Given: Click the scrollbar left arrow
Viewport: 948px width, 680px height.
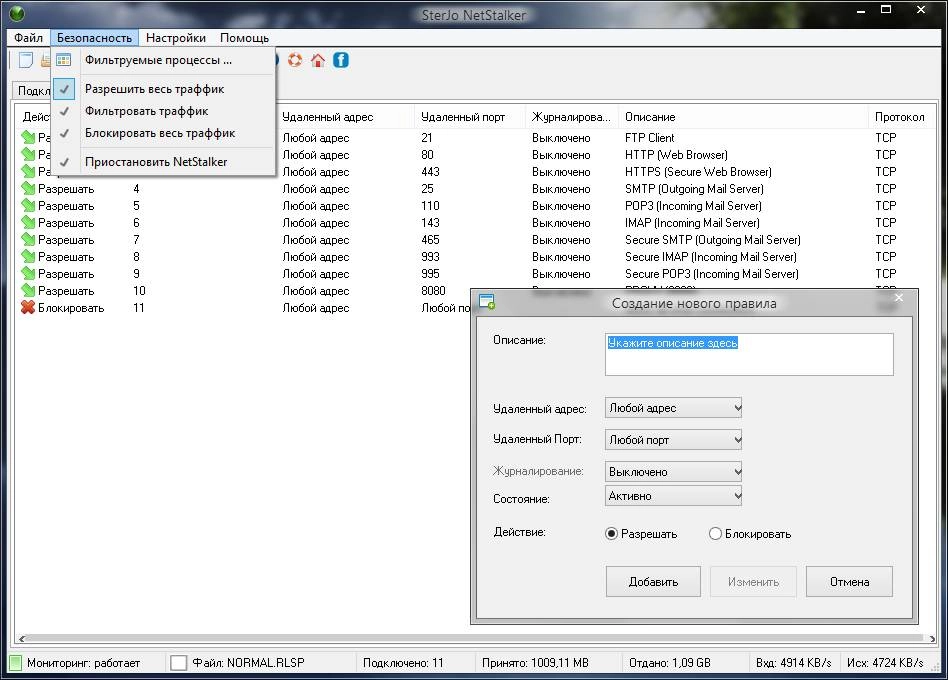Looking at the screenshot, I should coord(22,638).
